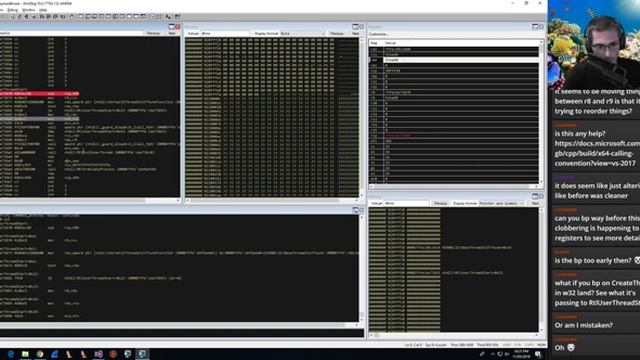
Task: Click the Stop debugging toolbar icon
Action: pyautogui.click(x=27, y=17)
